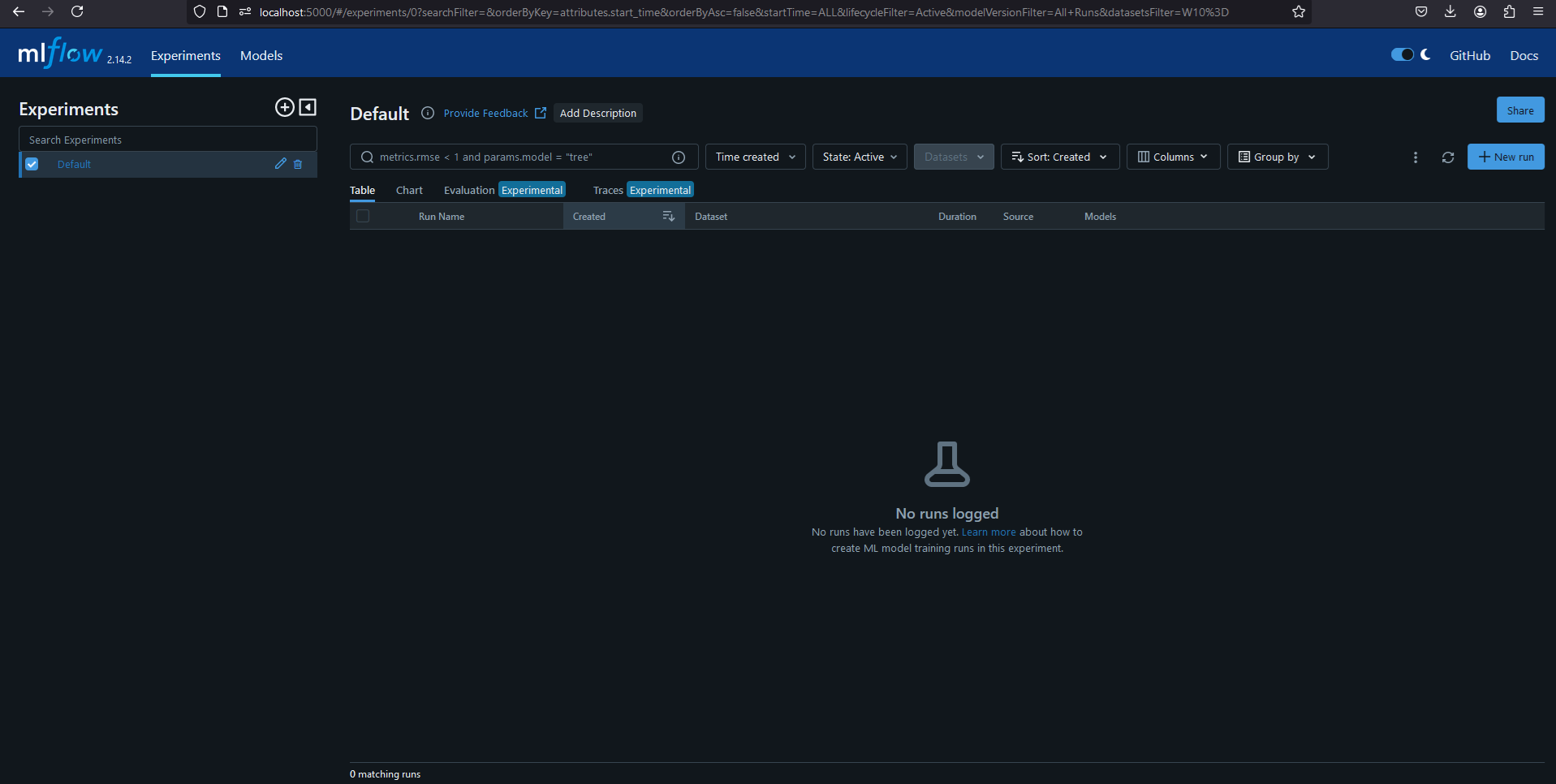Reload the browser page
Viewport: 1556px width, 784px height.
coord(77,11)
